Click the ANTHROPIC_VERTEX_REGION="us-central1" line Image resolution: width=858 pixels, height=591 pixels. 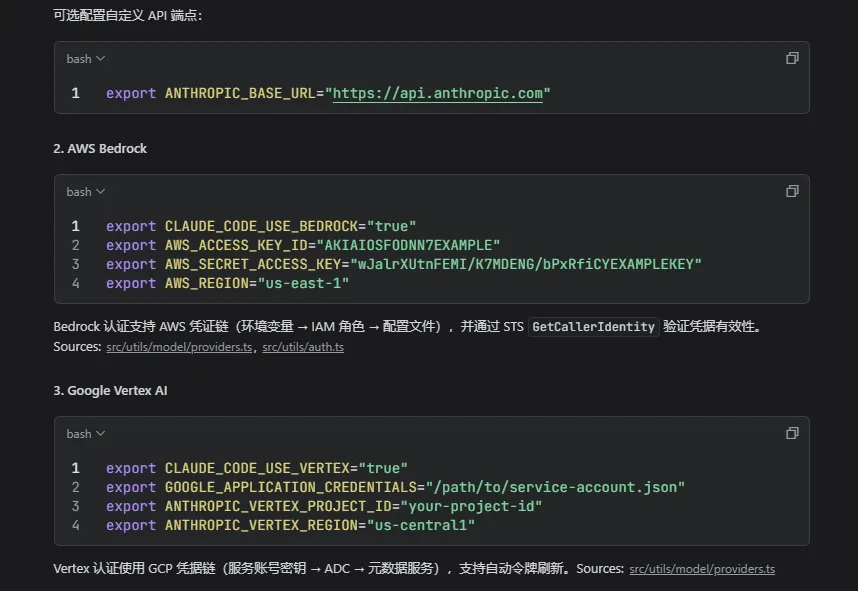tap(290, 525)
